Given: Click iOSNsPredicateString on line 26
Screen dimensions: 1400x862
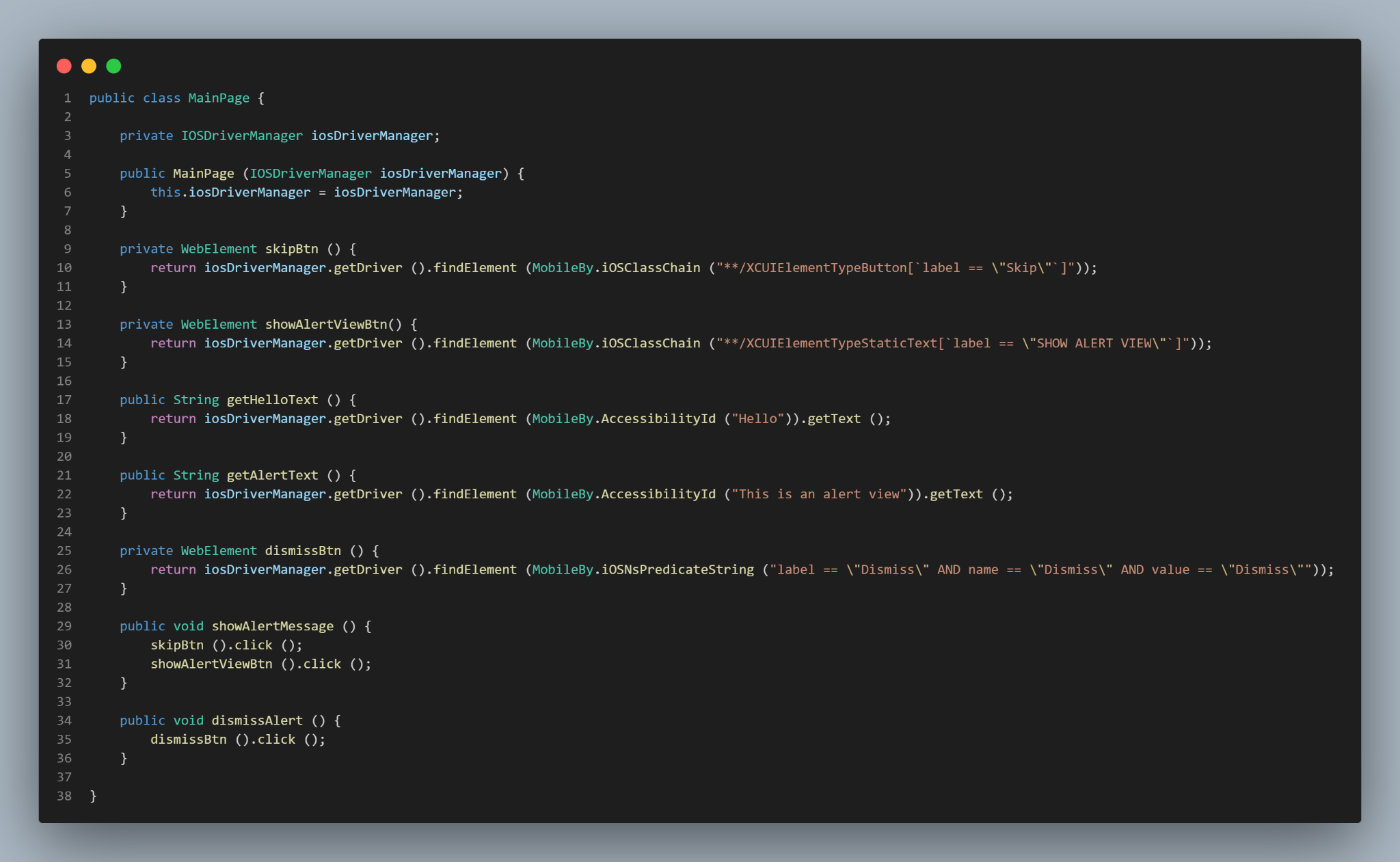Looking at the screenshot, I should (x=677, y=569).
